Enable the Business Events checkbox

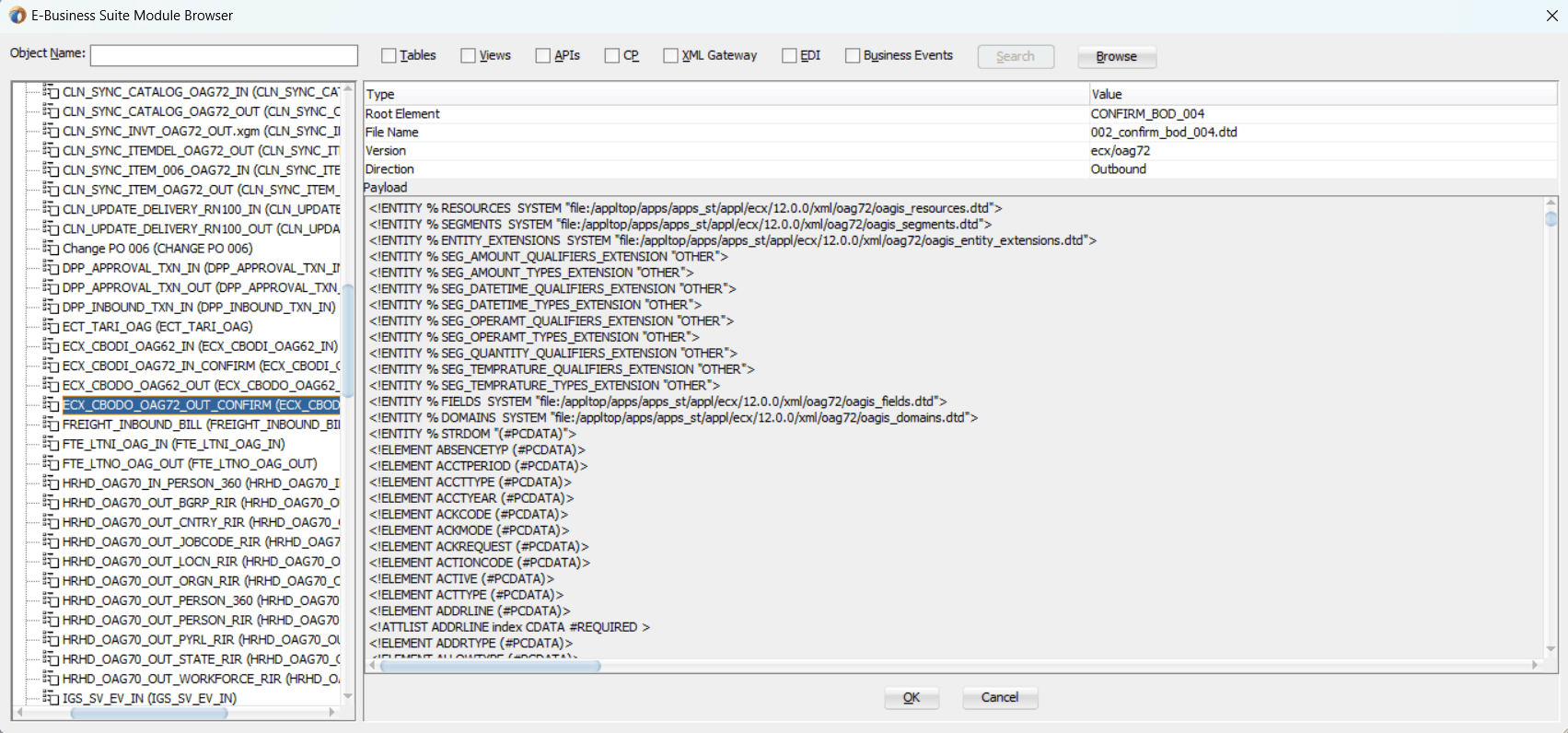tap(853, 56)
